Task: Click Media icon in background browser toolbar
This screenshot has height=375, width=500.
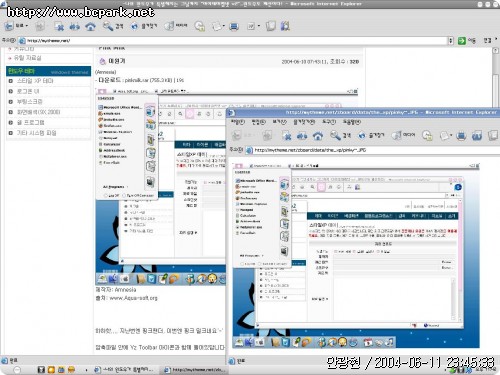Action: point(169,26)
